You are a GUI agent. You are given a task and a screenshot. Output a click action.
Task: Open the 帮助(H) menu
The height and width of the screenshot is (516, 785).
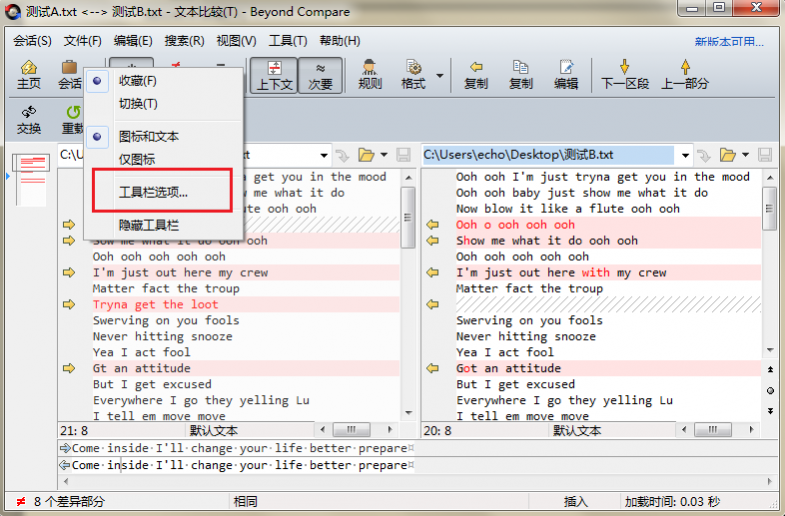tap(340, 41)
